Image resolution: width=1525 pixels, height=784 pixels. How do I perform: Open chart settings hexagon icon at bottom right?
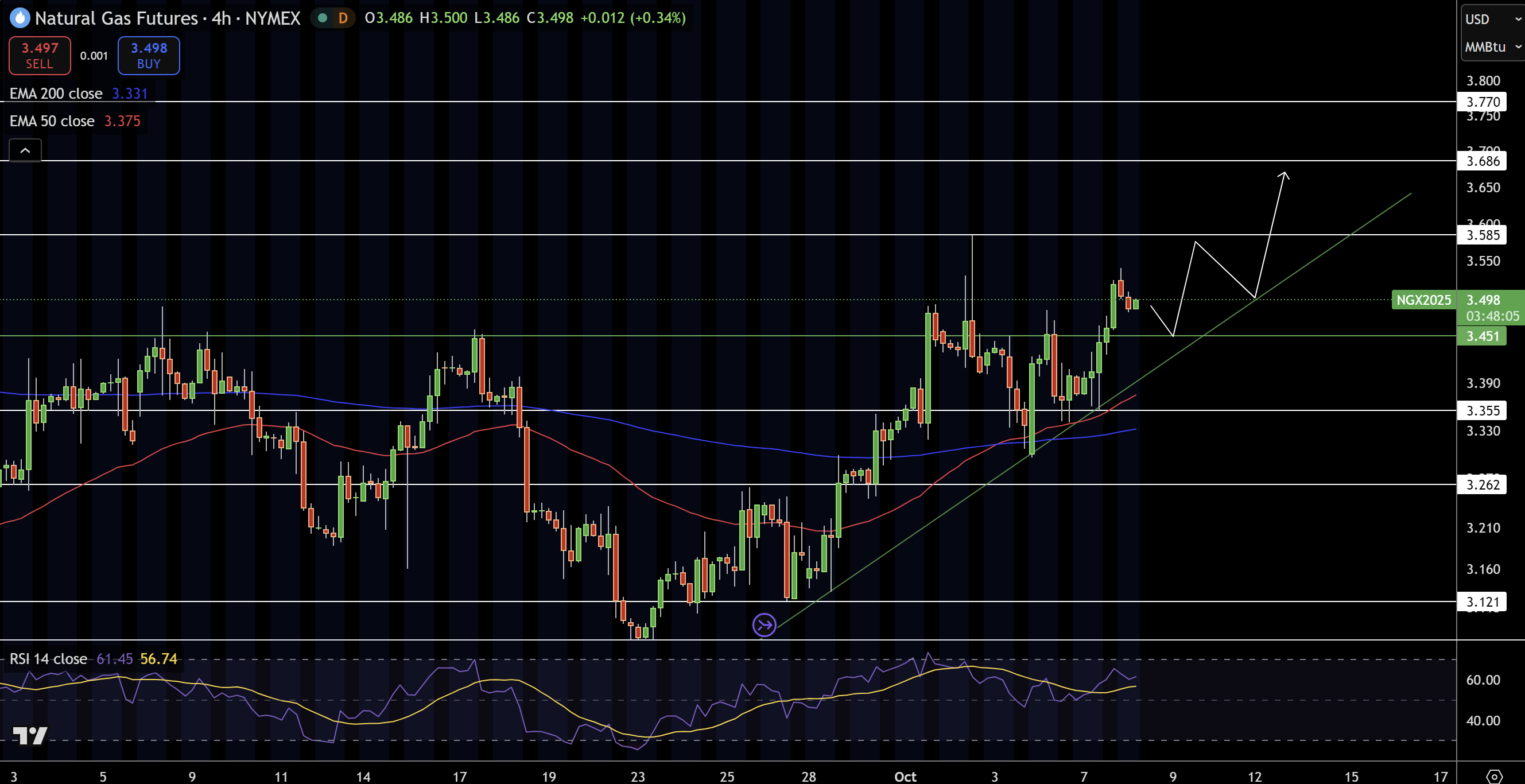pyautogui.click(x=1493, y=776)
